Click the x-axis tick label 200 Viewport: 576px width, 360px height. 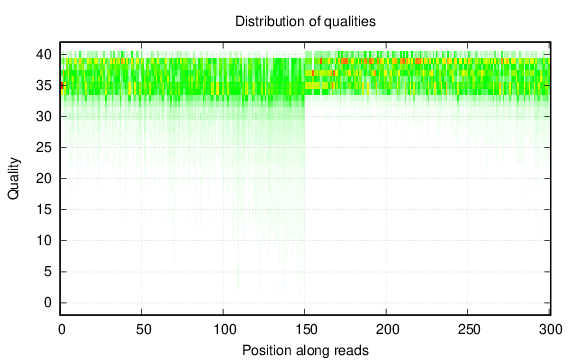tap(387, 330)
